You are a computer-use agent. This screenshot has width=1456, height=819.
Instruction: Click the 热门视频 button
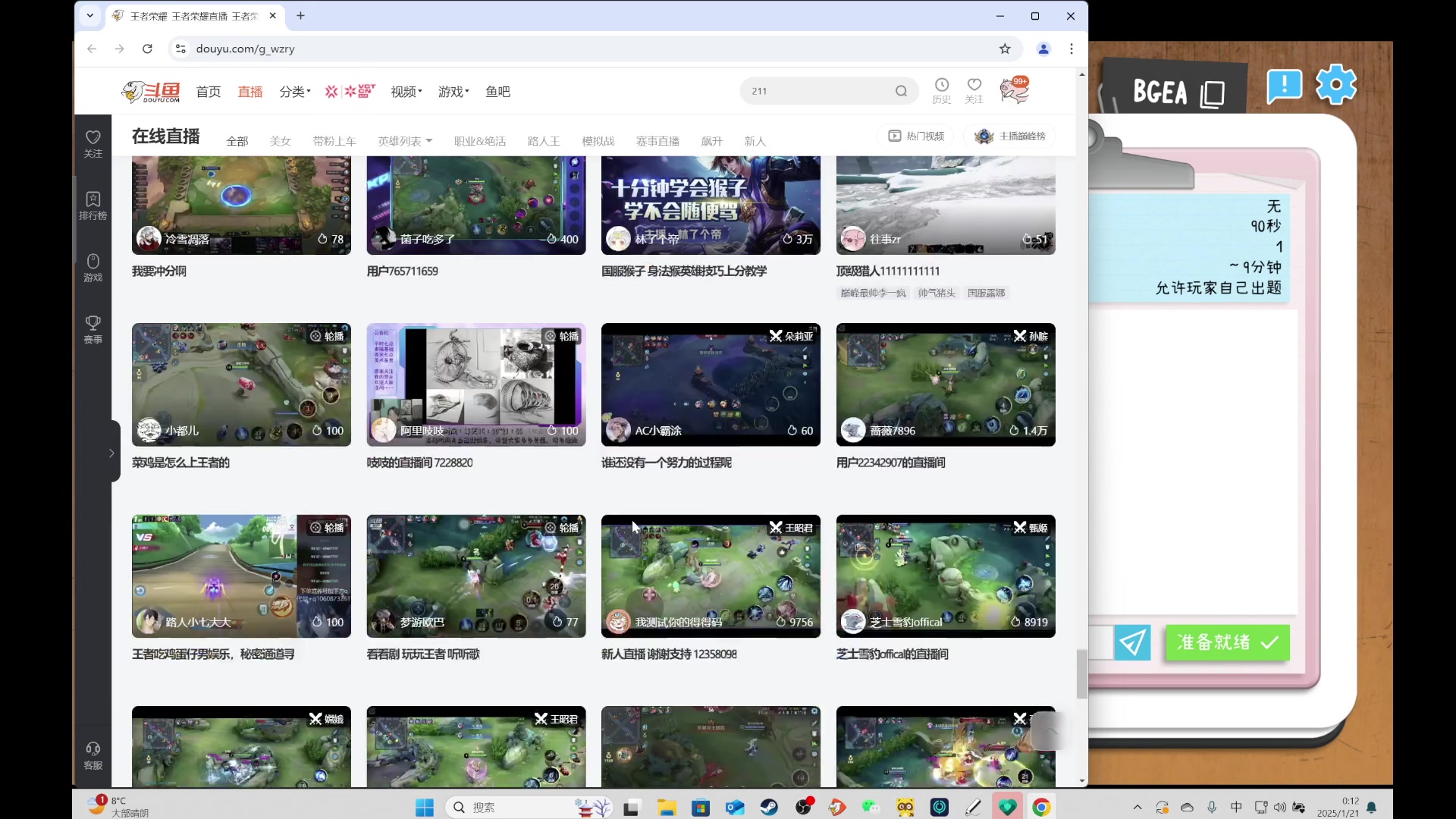pos(916,136)
